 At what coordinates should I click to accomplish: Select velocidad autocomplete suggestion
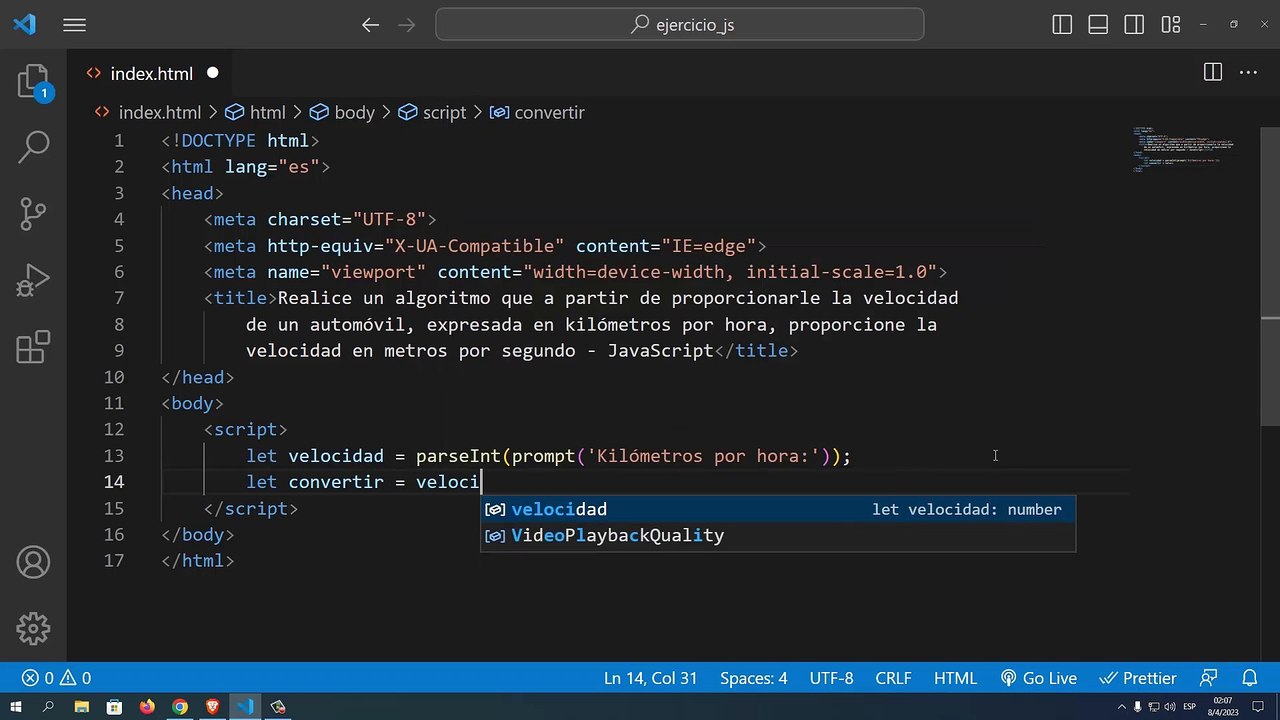[x=778, y=509]
